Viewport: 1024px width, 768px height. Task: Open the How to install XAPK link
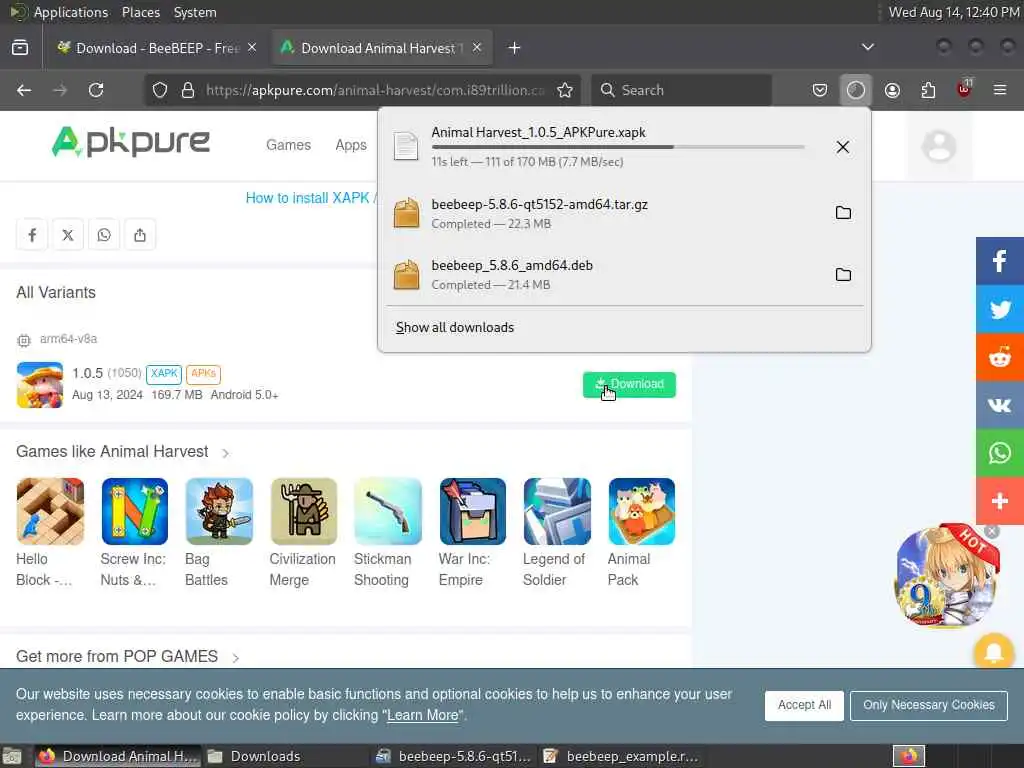pyautogui.click(x=308, y=198)
